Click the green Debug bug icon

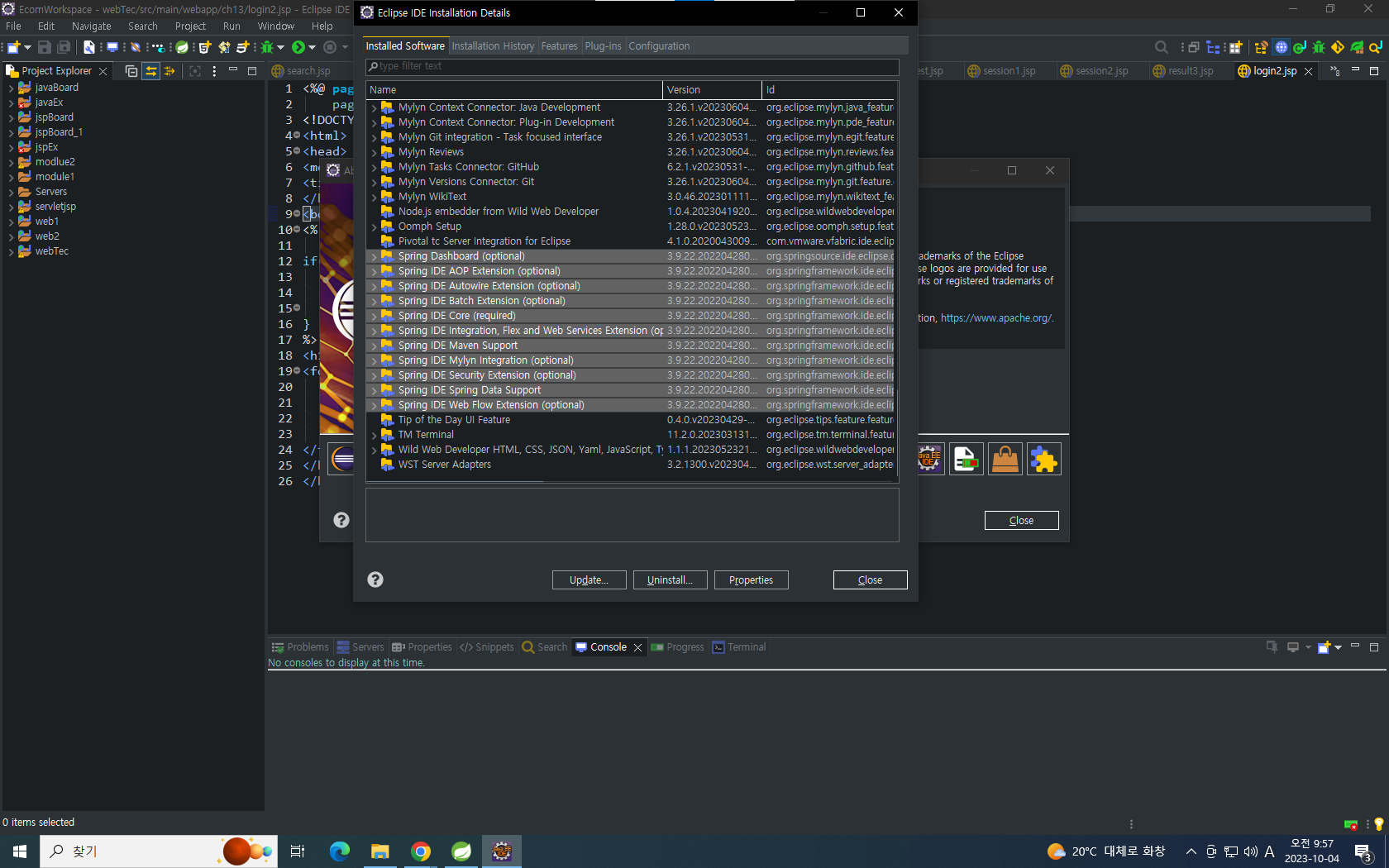(267, 47)
